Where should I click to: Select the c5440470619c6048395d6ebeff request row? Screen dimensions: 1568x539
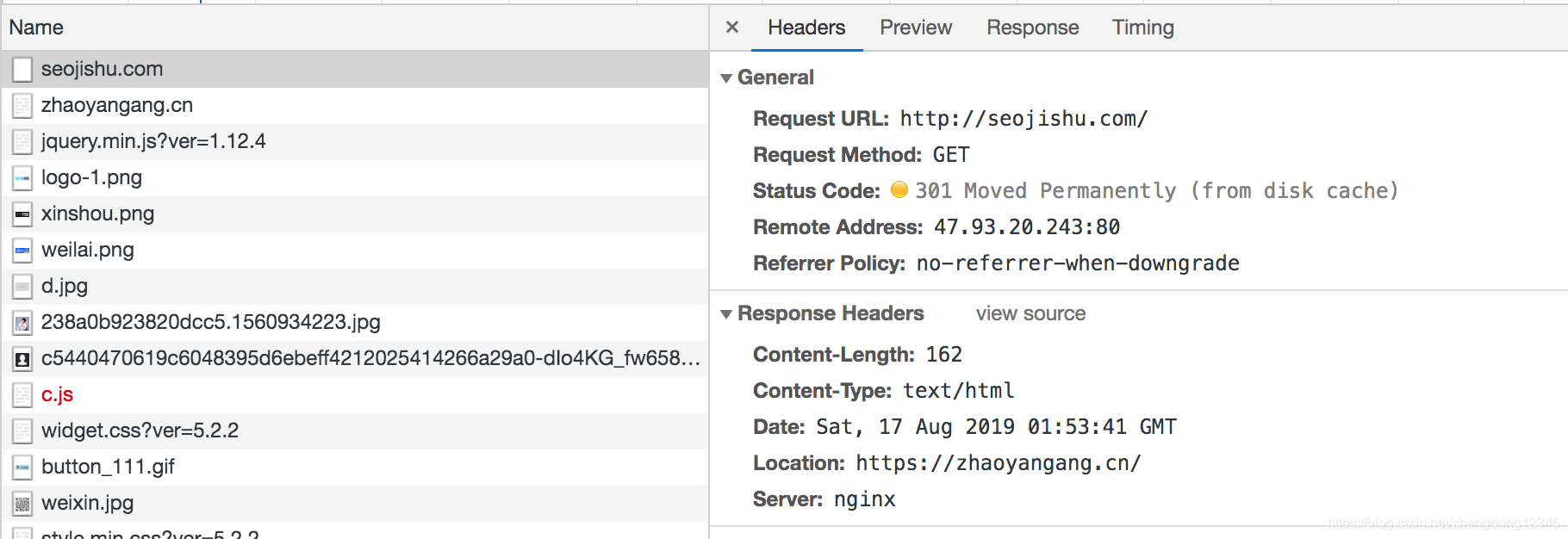[354, 358]
